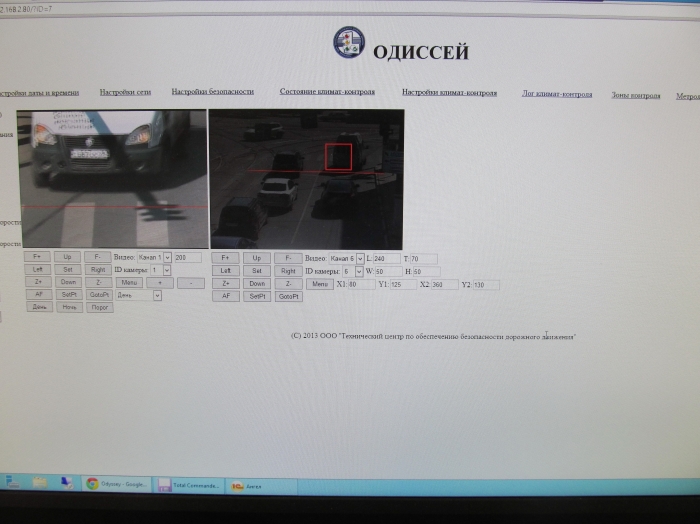Click SetPt button under right camera
This screenshot has width=700, height=524.
click(257, 296)
